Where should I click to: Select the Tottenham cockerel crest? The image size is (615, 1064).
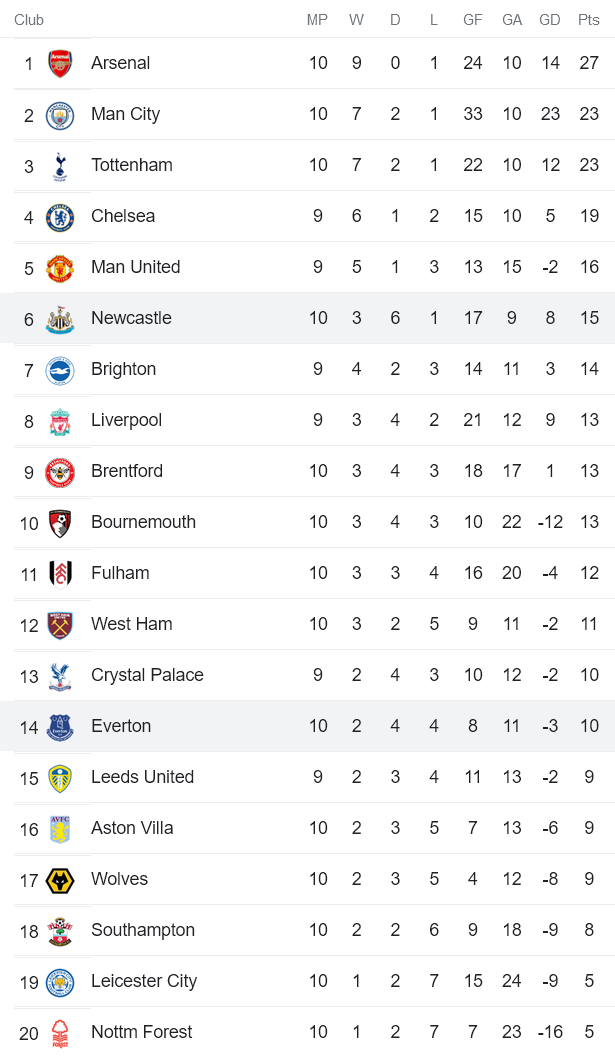[x=60, y=166]
